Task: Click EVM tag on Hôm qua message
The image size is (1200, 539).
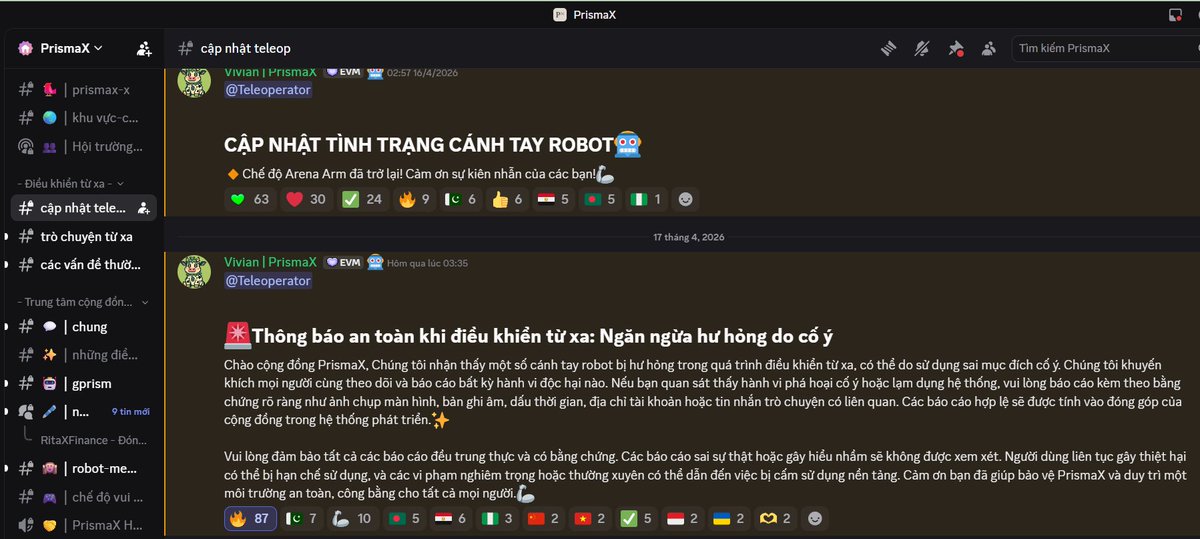Action: pyautogui.click(x=344, y=262)
